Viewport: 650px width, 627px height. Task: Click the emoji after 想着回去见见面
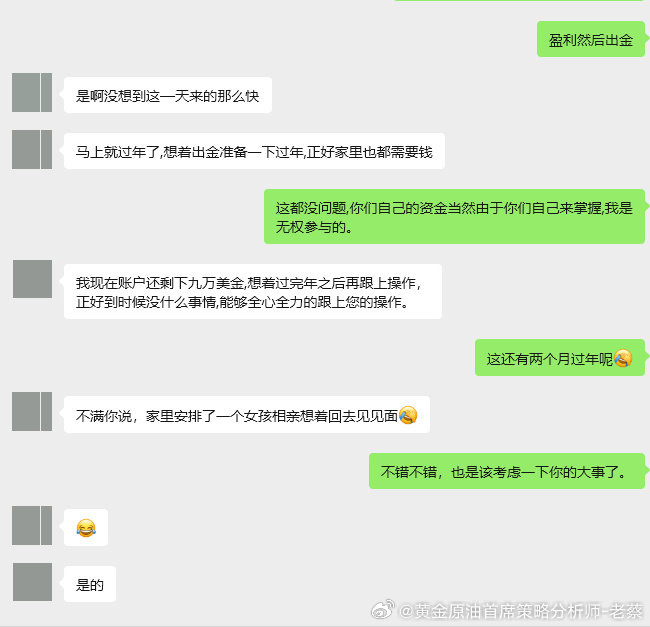tap(408, 415)
